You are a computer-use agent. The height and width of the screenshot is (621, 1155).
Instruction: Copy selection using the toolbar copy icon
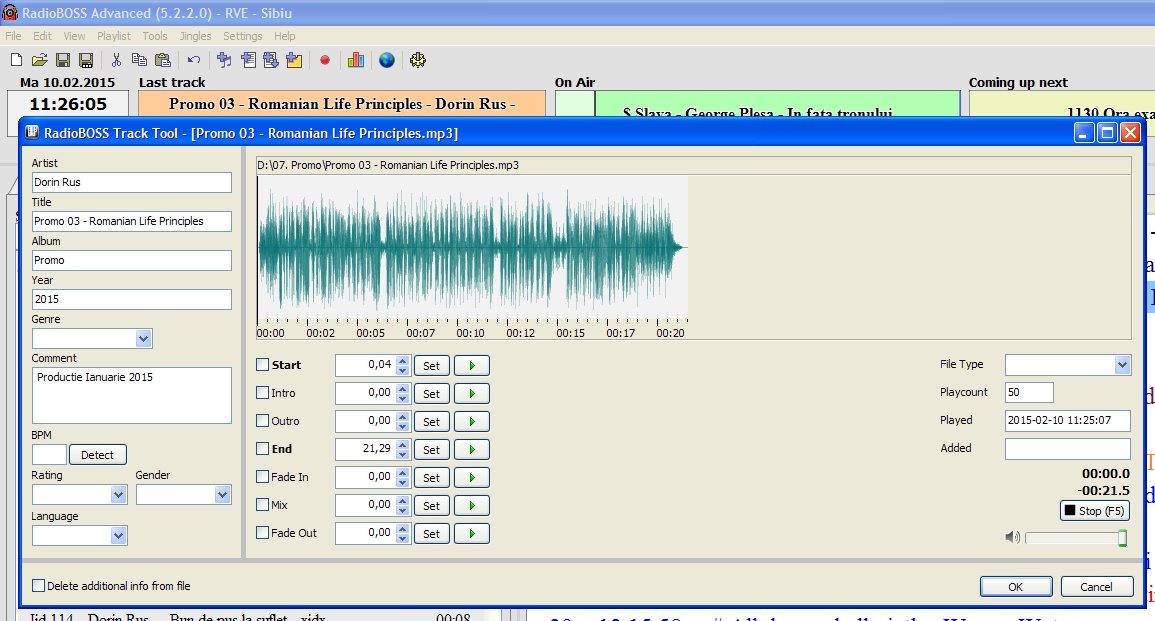pos(139,60)
